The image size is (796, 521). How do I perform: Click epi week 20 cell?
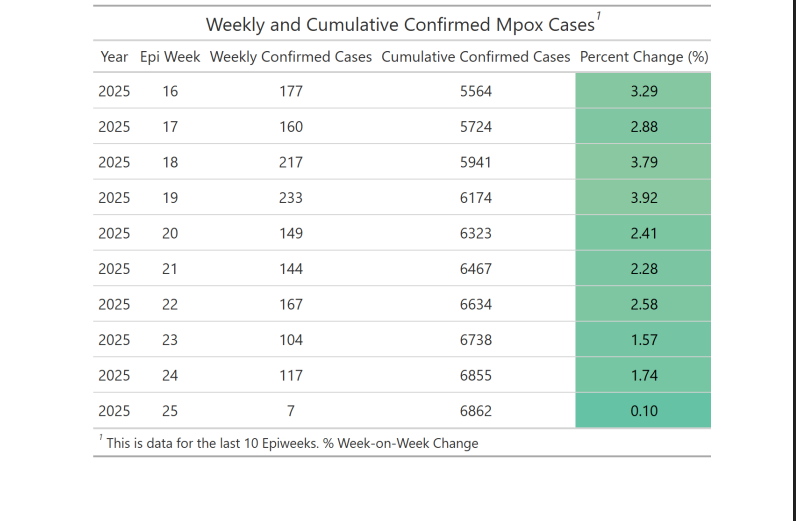pos(170,234)
